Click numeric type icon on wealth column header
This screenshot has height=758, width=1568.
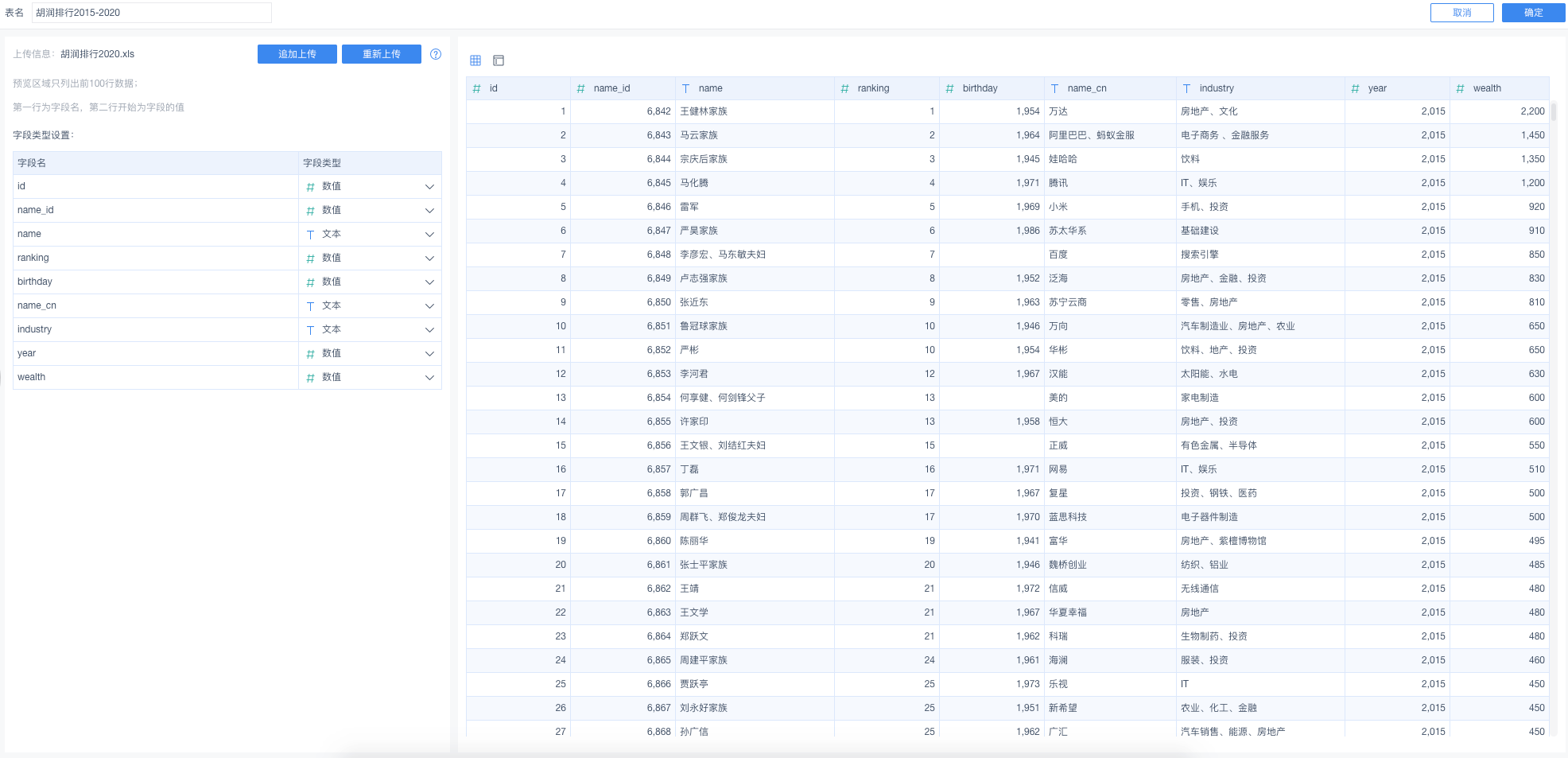pos(1460,88)
